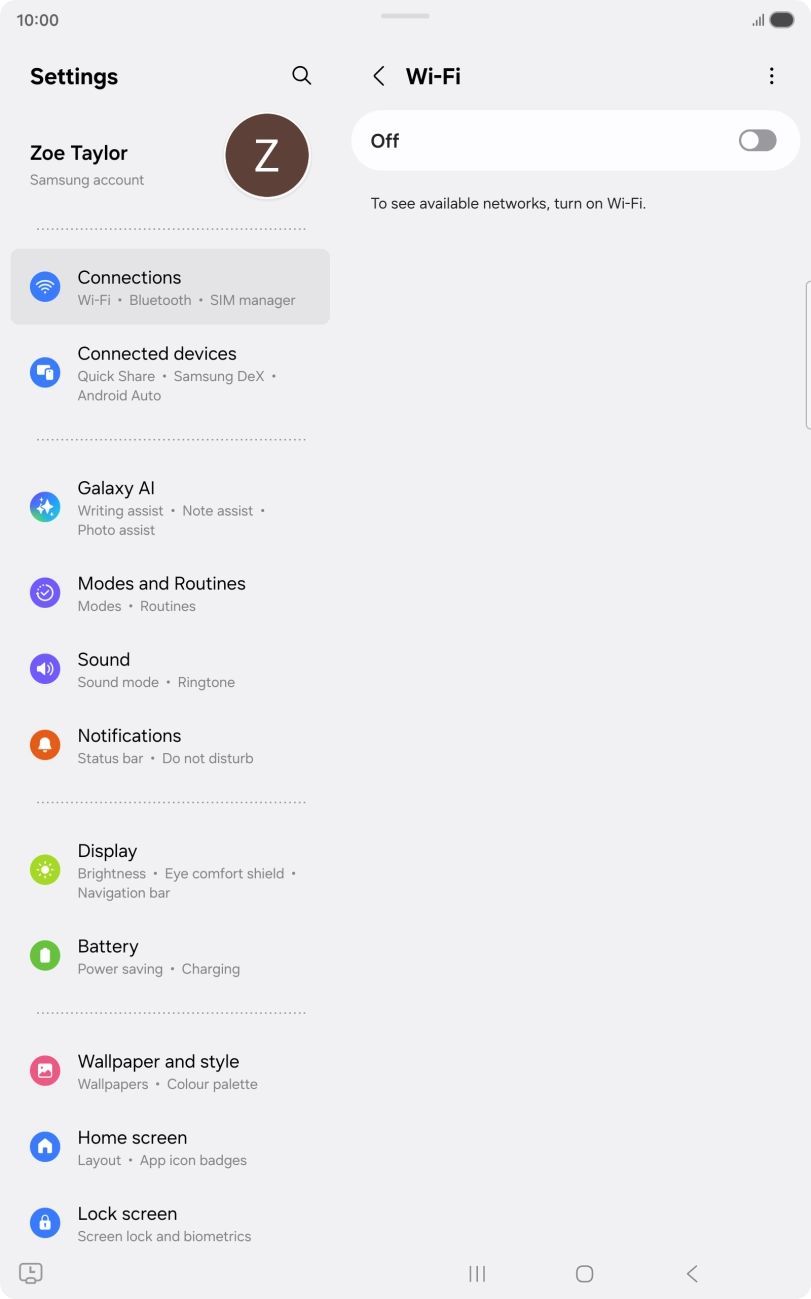Image resolution: width=811 pixels, height=1299 pixels.
Task: Open Battery settings entry
Action: tap(170, 956)
